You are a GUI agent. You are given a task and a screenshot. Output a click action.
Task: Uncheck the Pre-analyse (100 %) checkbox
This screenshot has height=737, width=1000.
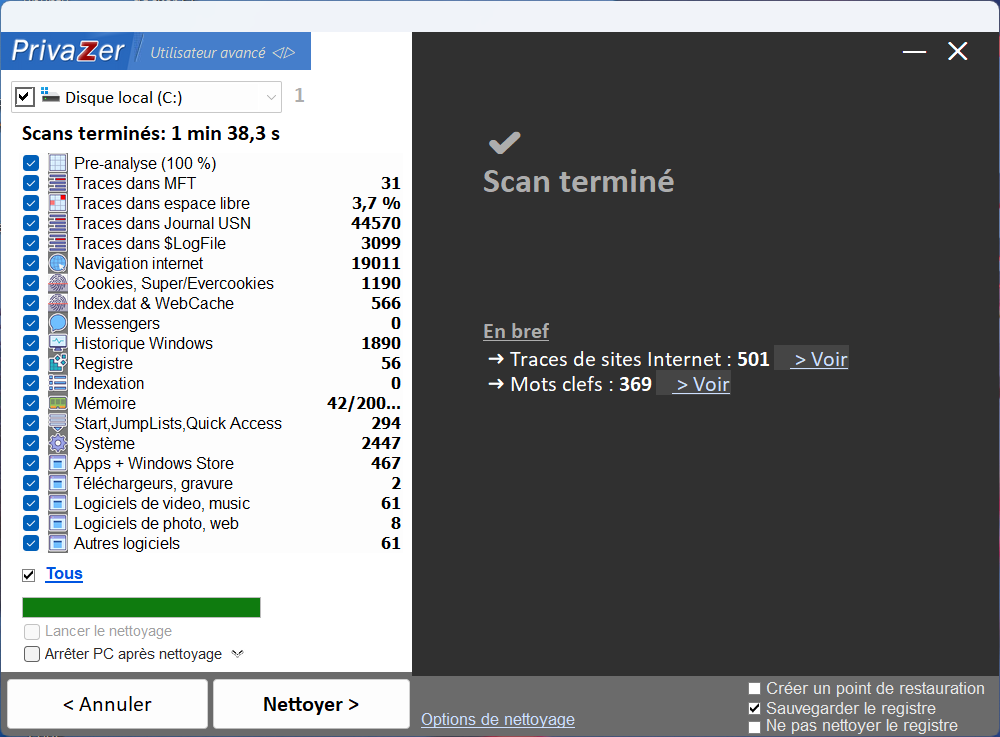click(31, 163)
